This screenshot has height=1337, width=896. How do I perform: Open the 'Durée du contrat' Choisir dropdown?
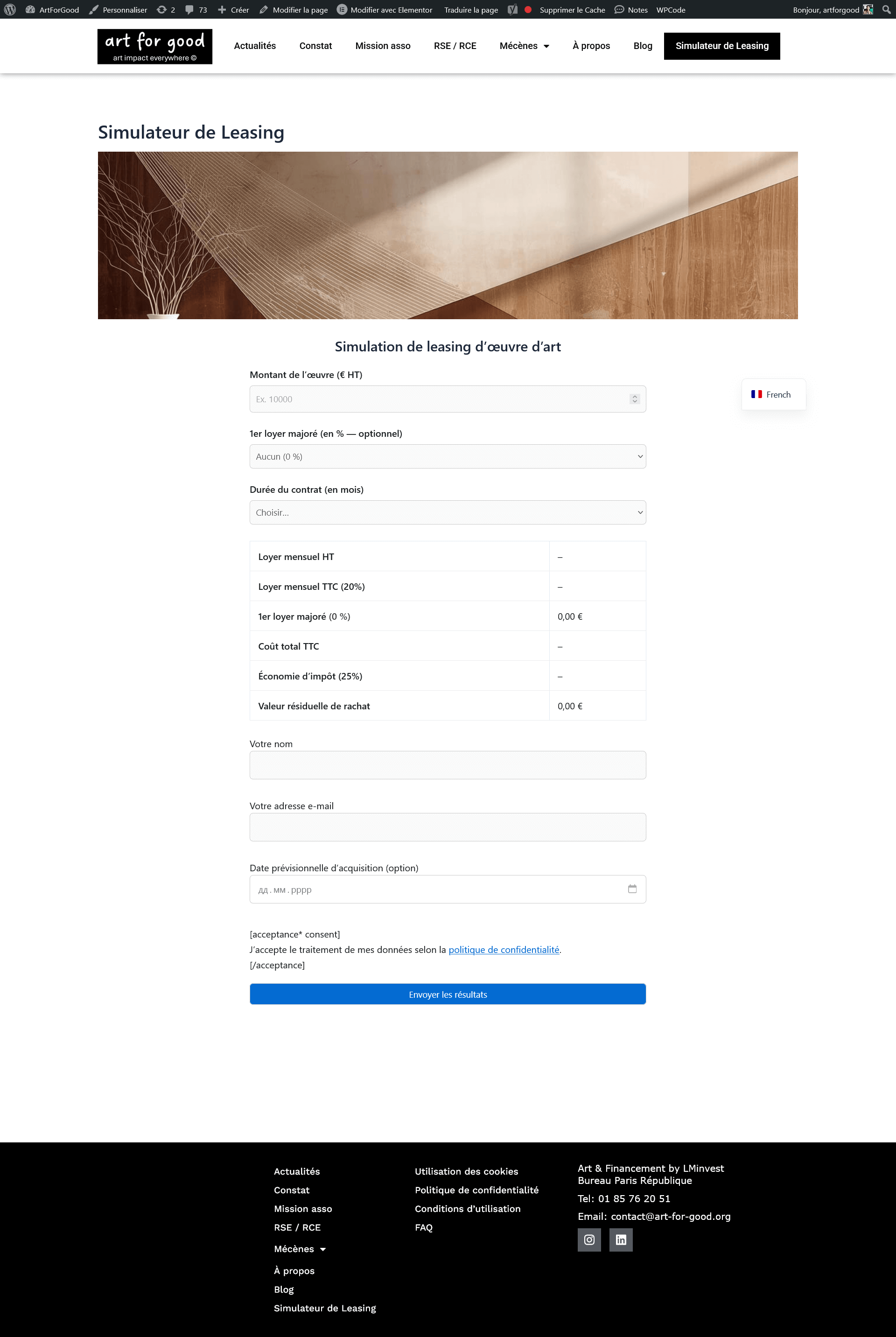pos(448,512)
